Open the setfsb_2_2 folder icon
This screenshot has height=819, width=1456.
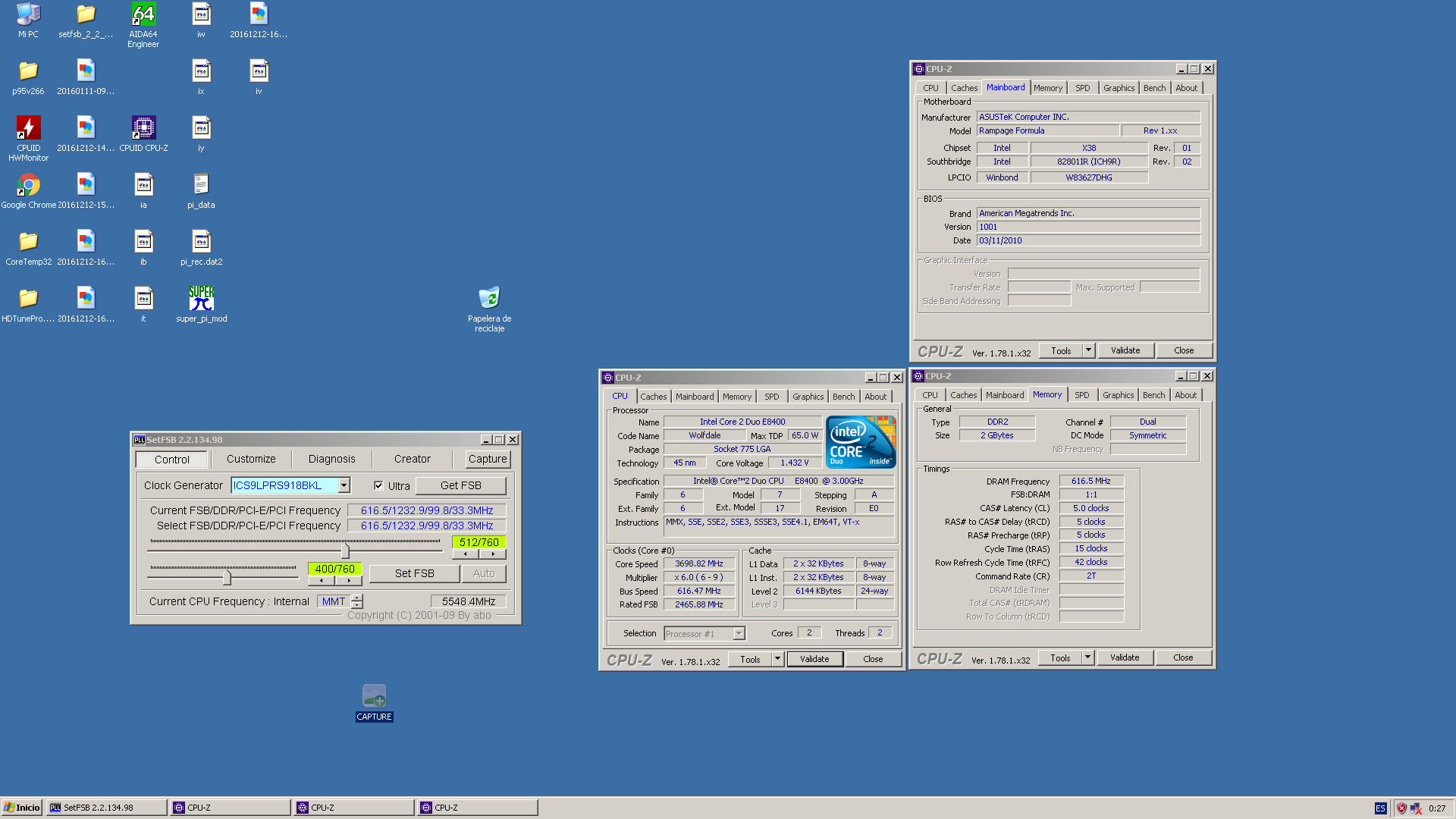click(86, 20)
